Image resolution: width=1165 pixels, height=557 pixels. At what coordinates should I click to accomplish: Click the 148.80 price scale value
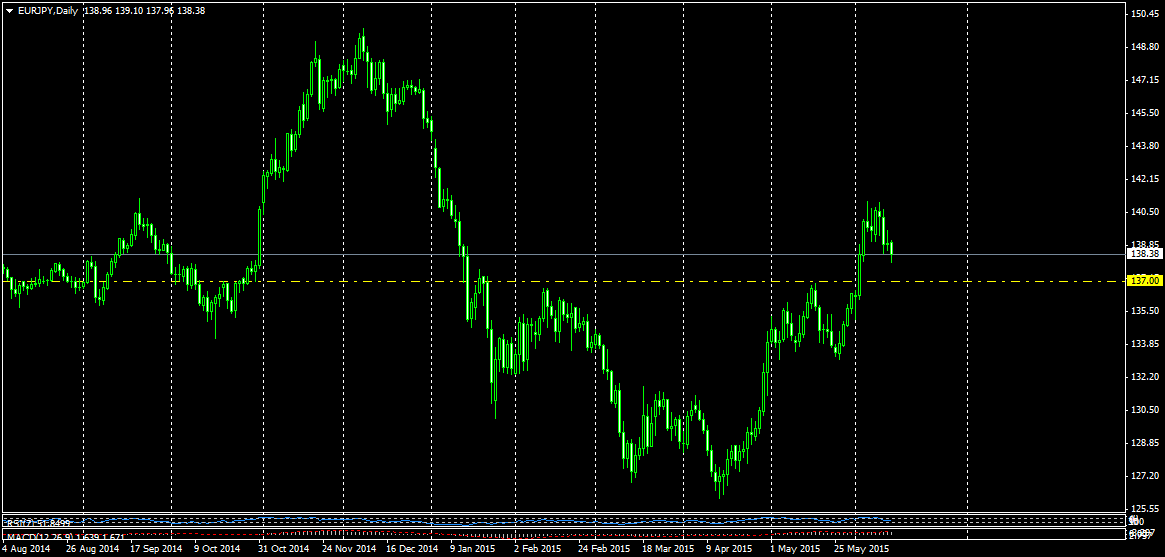pyautogui.click(x=1146, y=46)
